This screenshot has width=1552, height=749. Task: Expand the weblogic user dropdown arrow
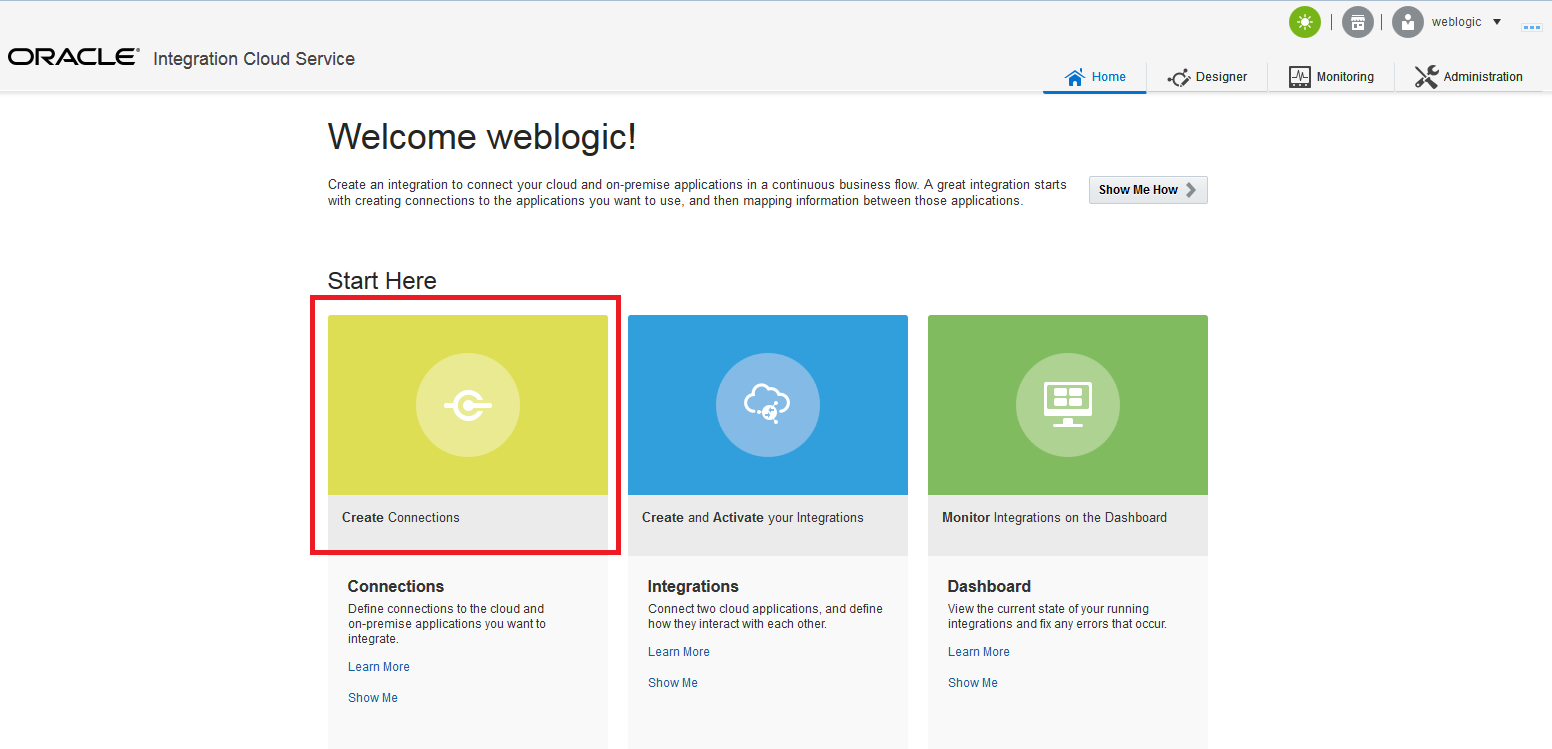coord(1497,22)
